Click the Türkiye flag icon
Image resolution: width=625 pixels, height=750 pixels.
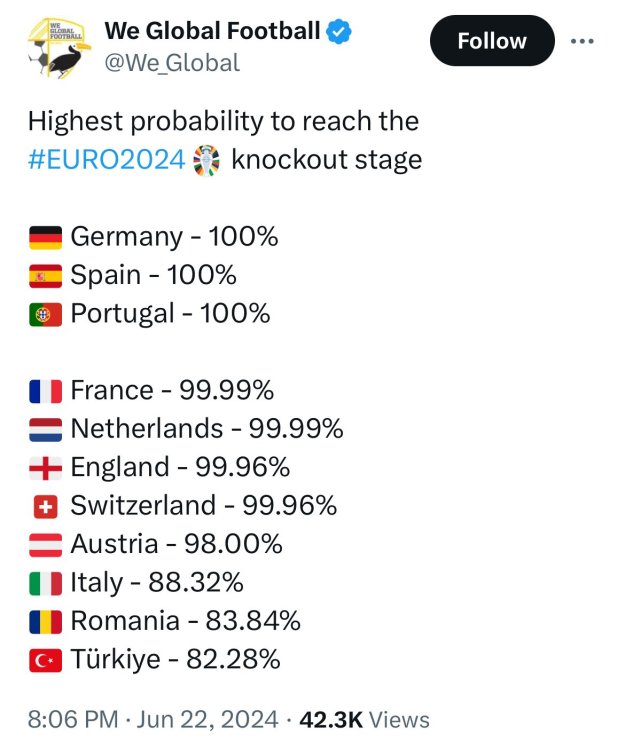tap(46, 659)
